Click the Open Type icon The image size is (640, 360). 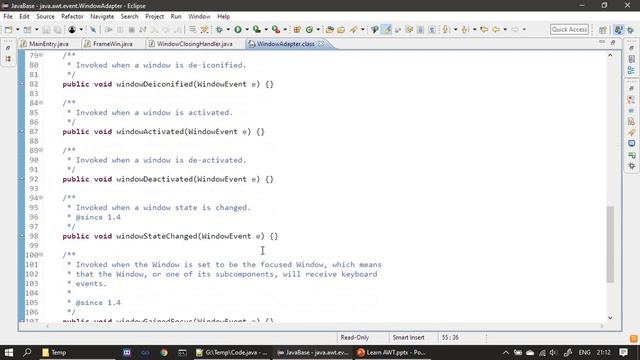[x=329, y=29]
